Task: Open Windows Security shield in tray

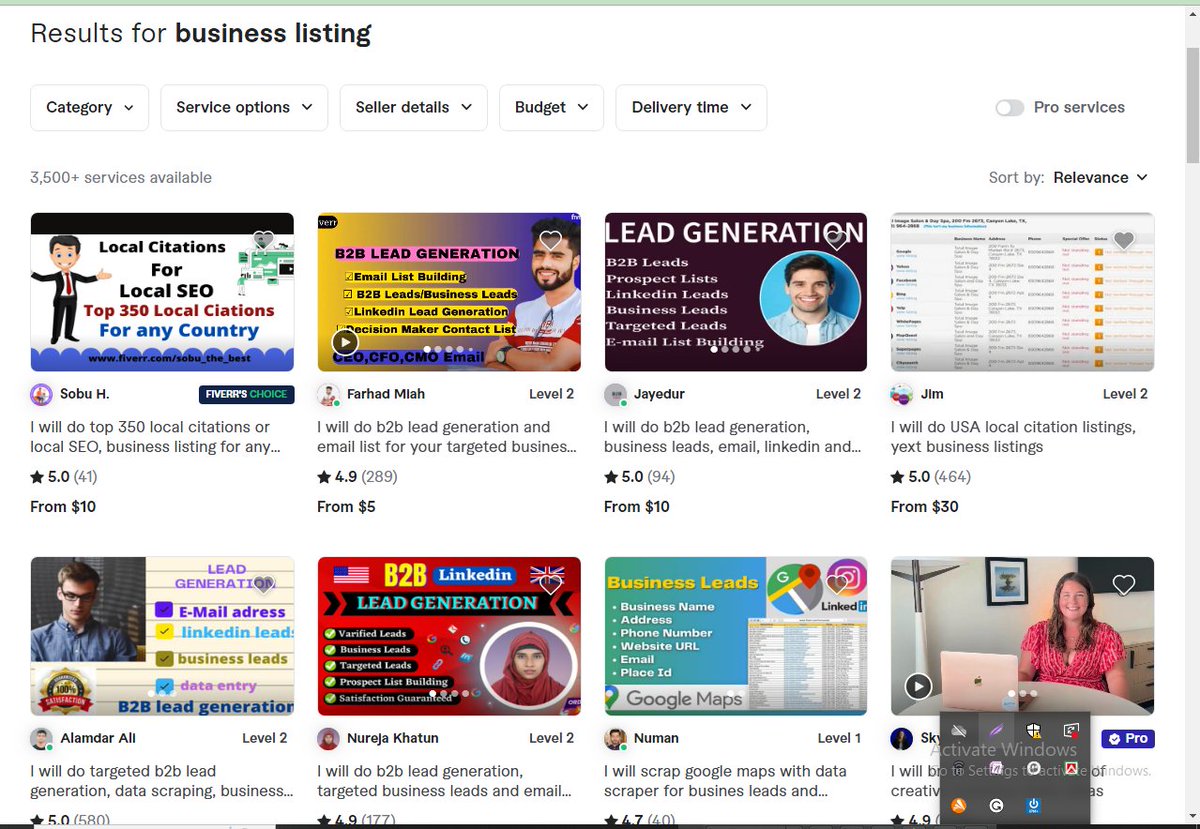Action: (x=1034, y=730)
